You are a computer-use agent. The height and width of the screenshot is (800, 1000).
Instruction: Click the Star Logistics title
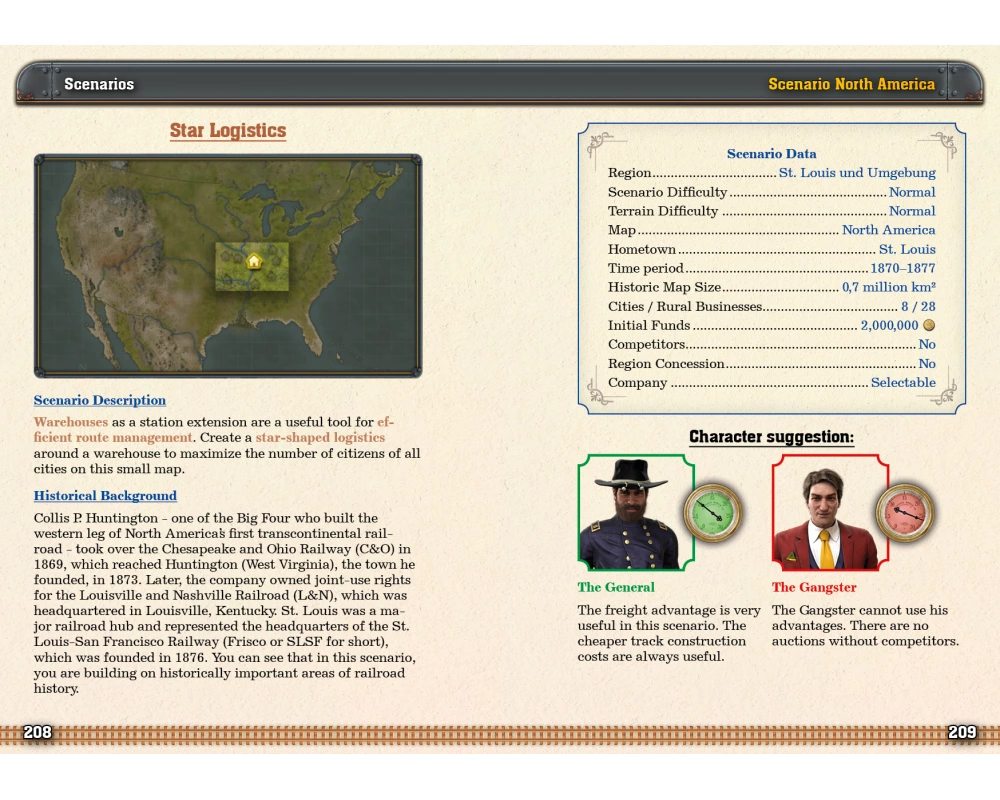point(228,131)
